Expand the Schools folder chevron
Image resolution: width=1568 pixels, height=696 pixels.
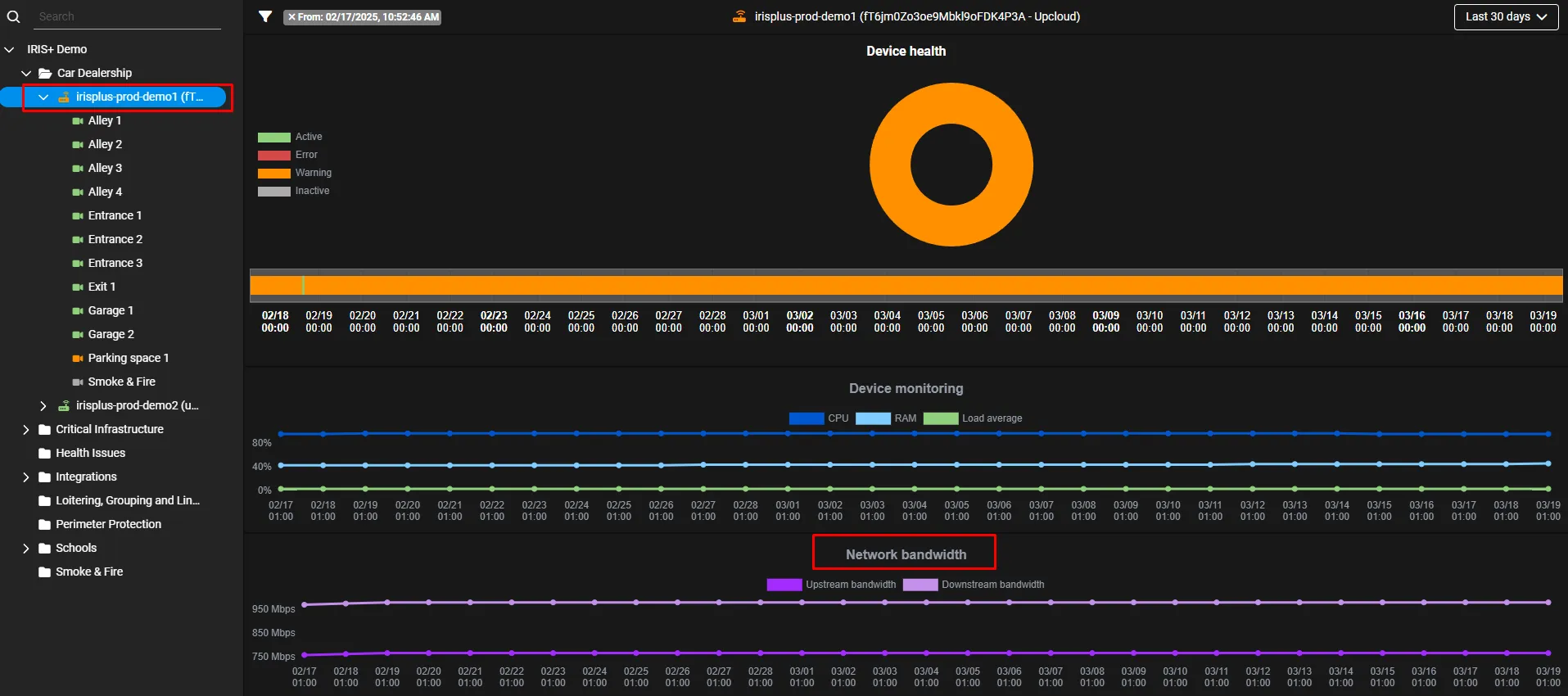coord(26,548)
